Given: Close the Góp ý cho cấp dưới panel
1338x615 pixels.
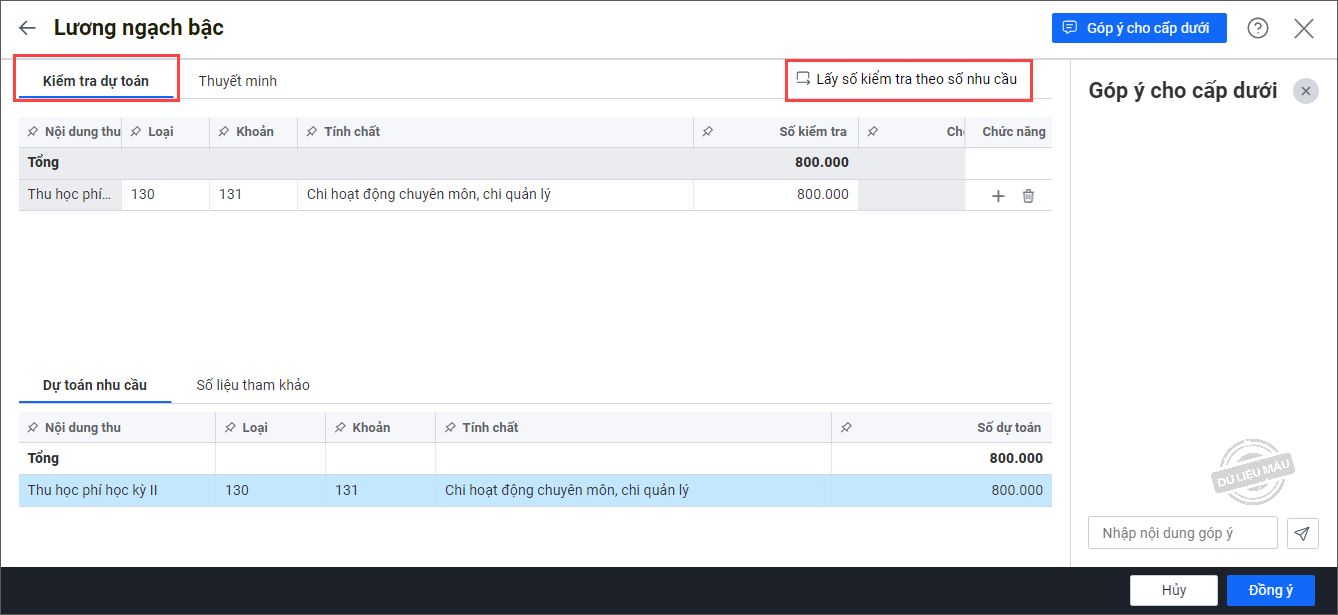Looking at the screenshot, I should click(1305, 91).
